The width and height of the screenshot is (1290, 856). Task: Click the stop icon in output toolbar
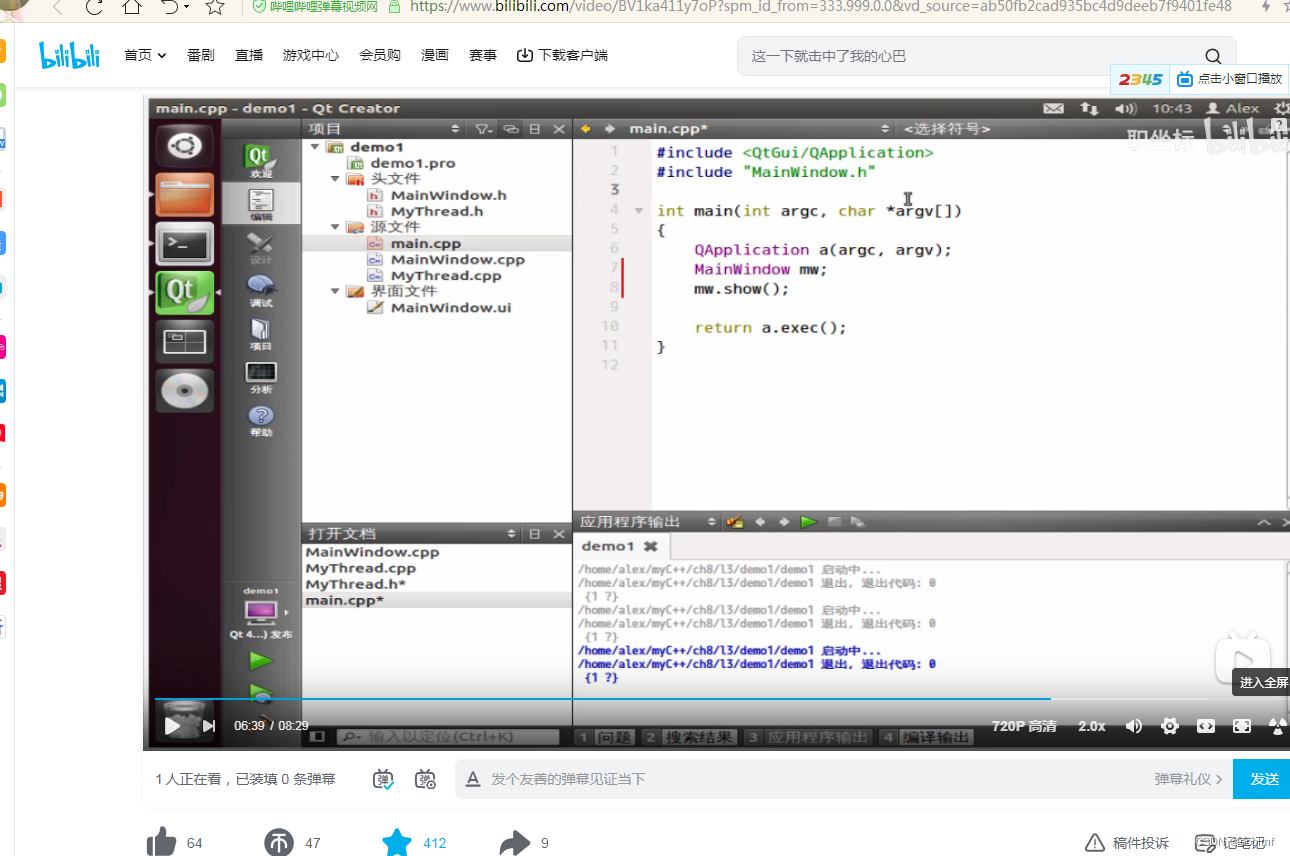click(x=834, y=522)
